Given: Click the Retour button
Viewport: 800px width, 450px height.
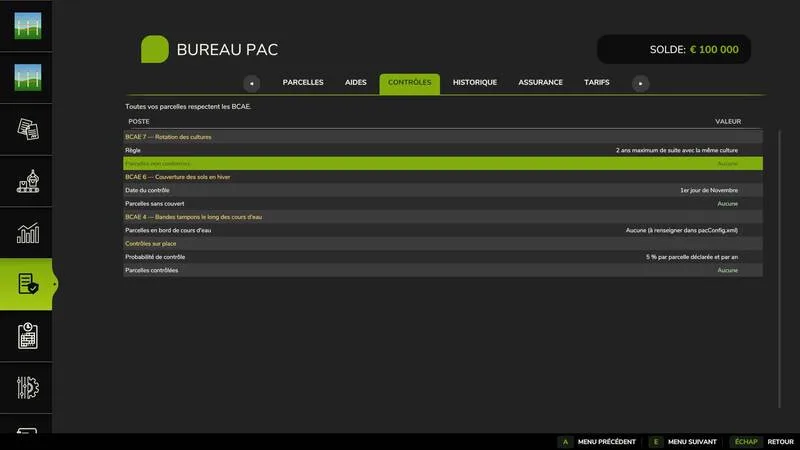Looking at the screenshot, I should pos(762,442).
